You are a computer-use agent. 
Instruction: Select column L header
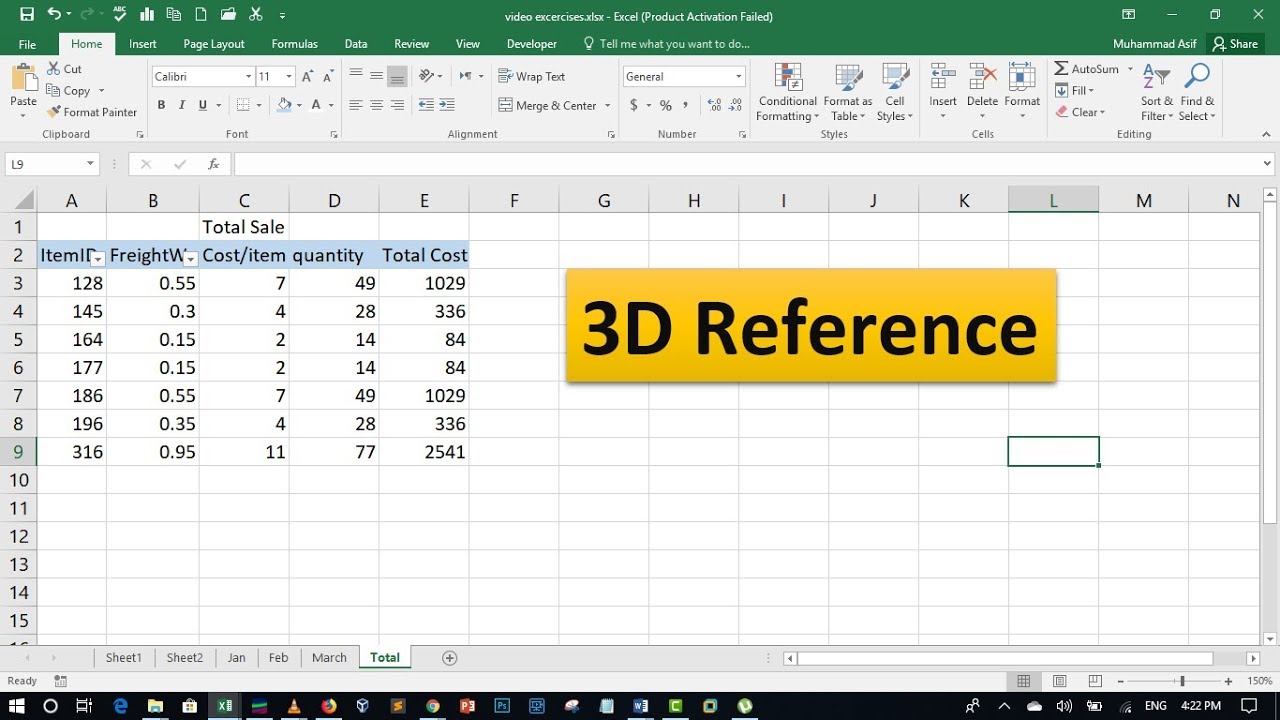coord(1053,200)
